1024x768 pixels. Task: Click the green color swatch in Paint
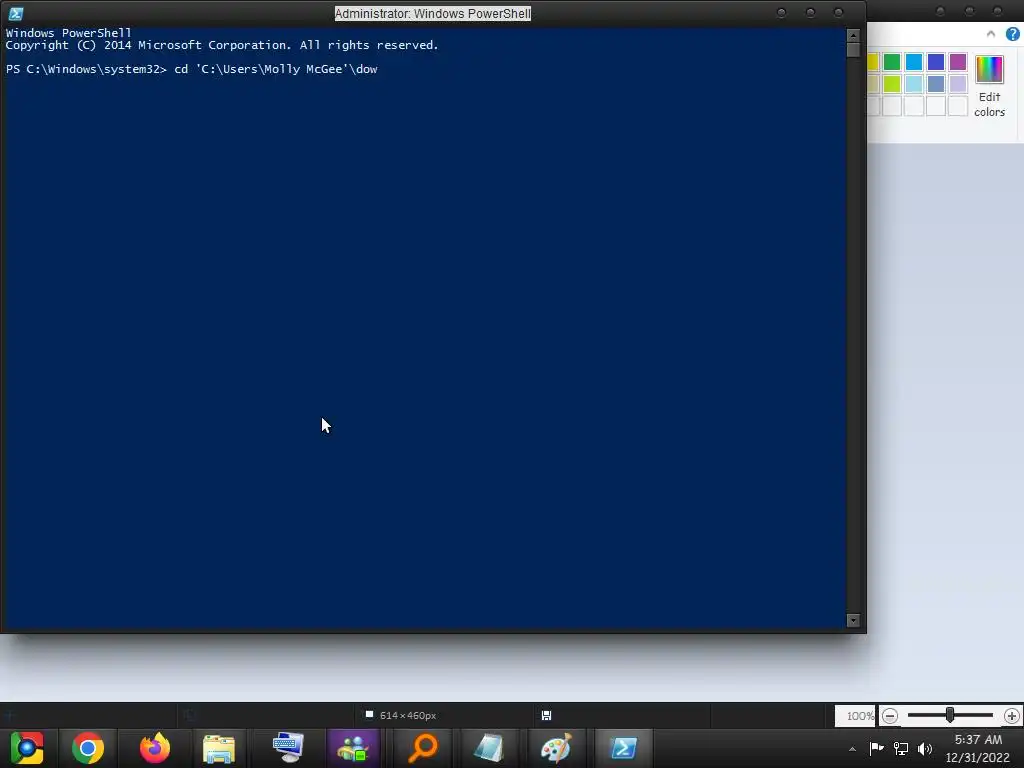point(891,62)
